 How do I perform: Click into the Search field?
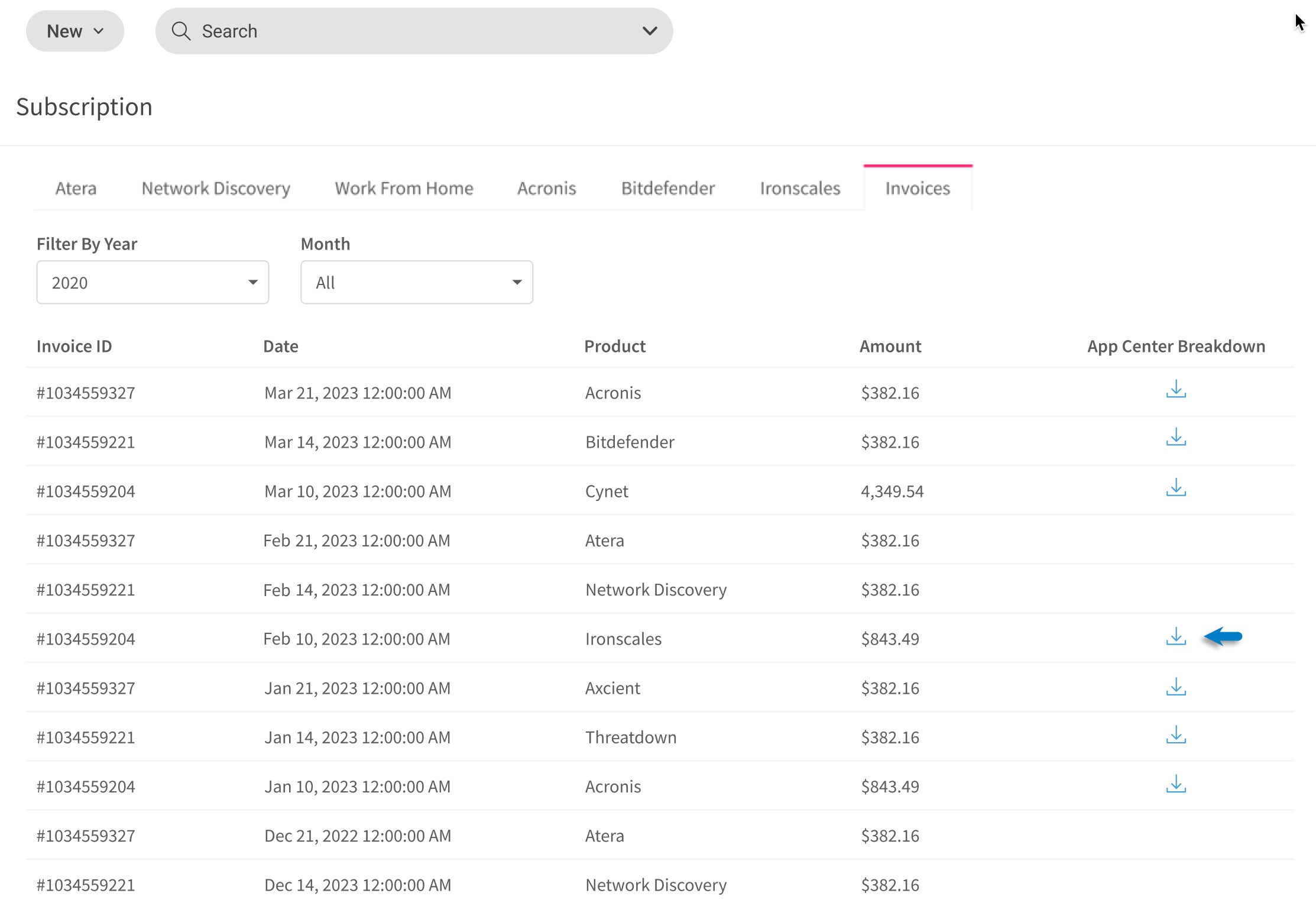pos(414,31)
